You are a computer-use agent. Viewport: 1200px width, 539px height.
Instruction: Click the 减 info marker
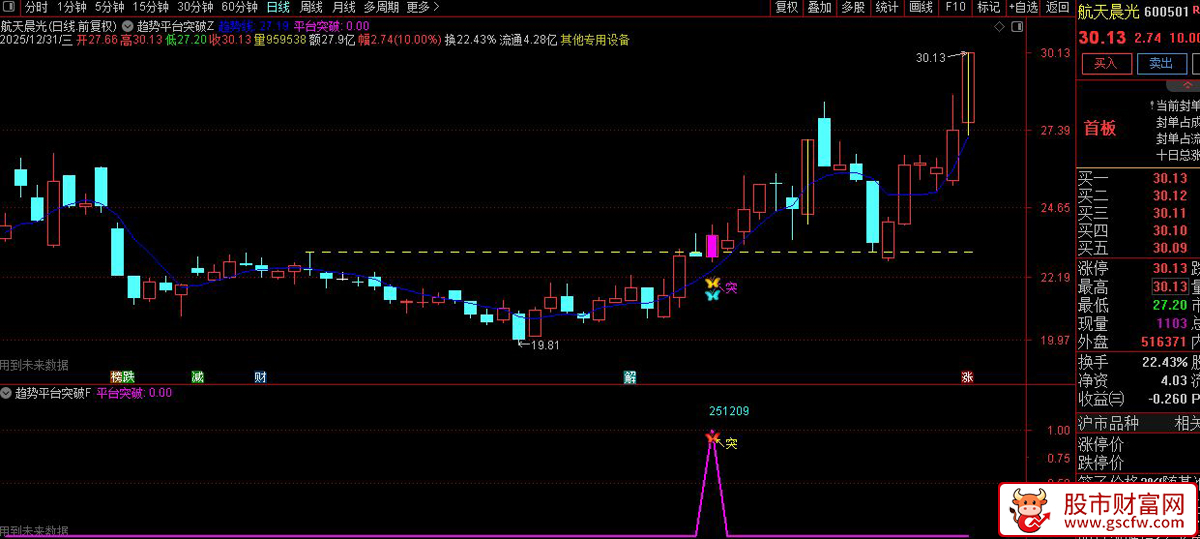[197, 377]
